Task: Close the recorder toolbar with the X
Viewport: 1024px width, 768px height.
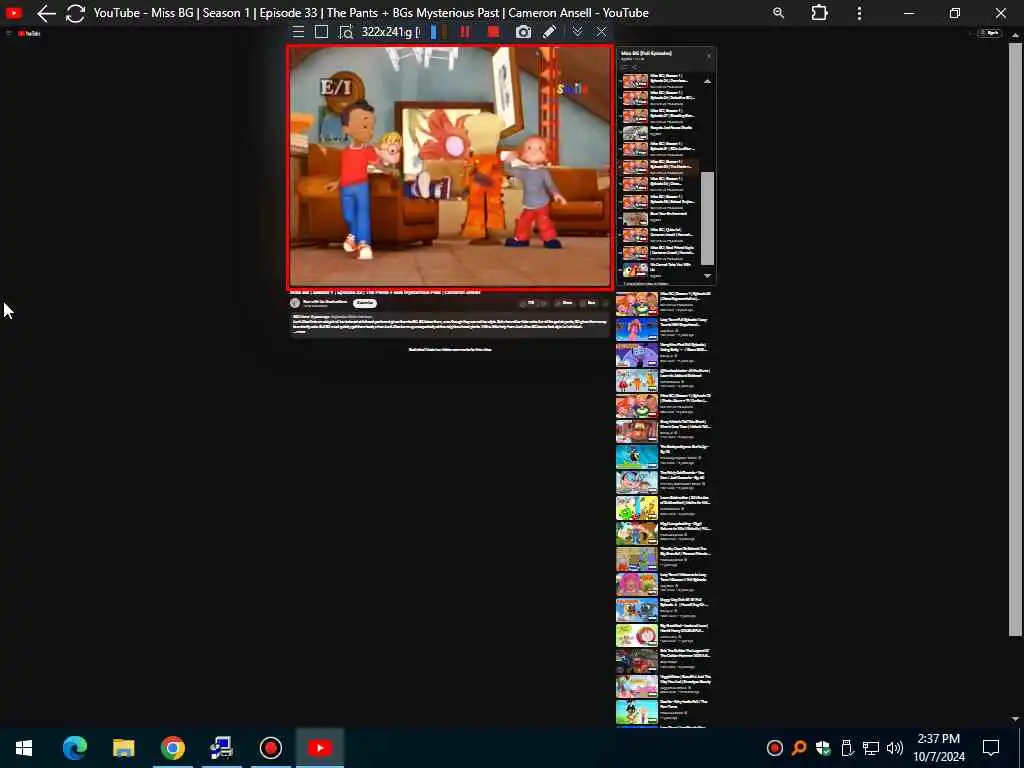Action: [601, 32]
